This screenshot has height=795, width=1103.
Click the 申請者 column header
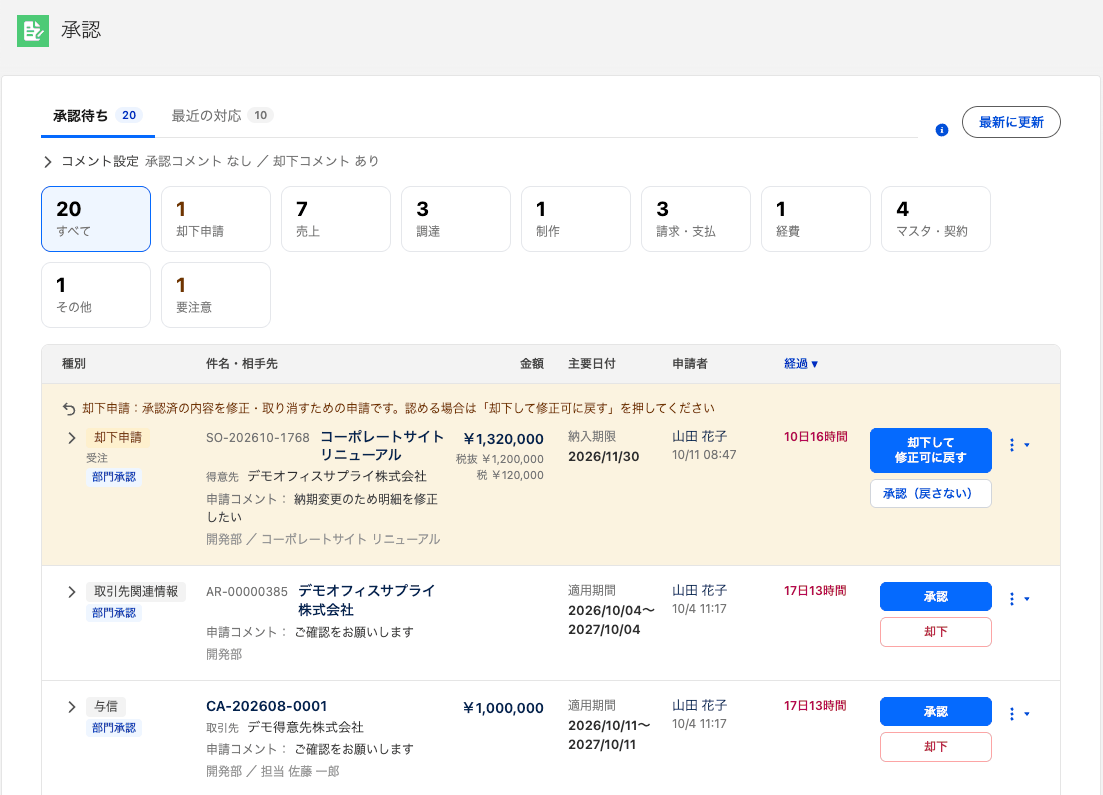coord(690,364)
